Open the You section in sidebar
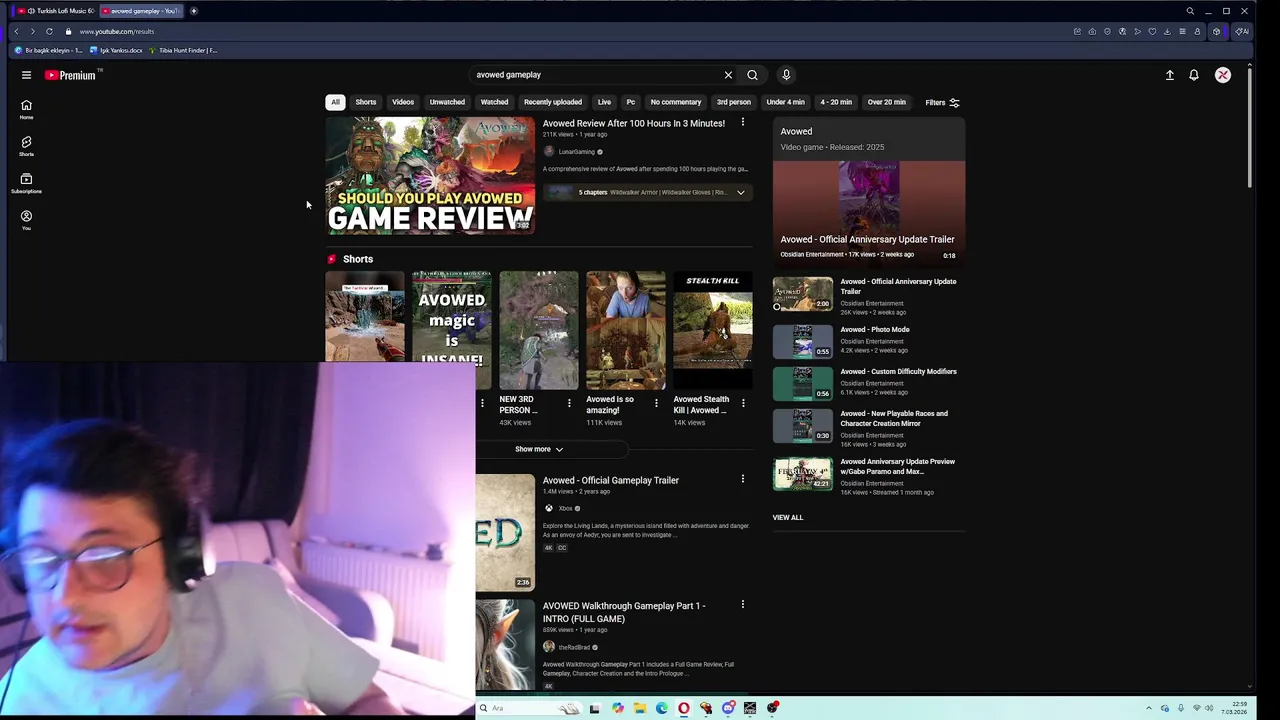The height and width of the screenshot is (720, 1280). click(x=26, y=220)
